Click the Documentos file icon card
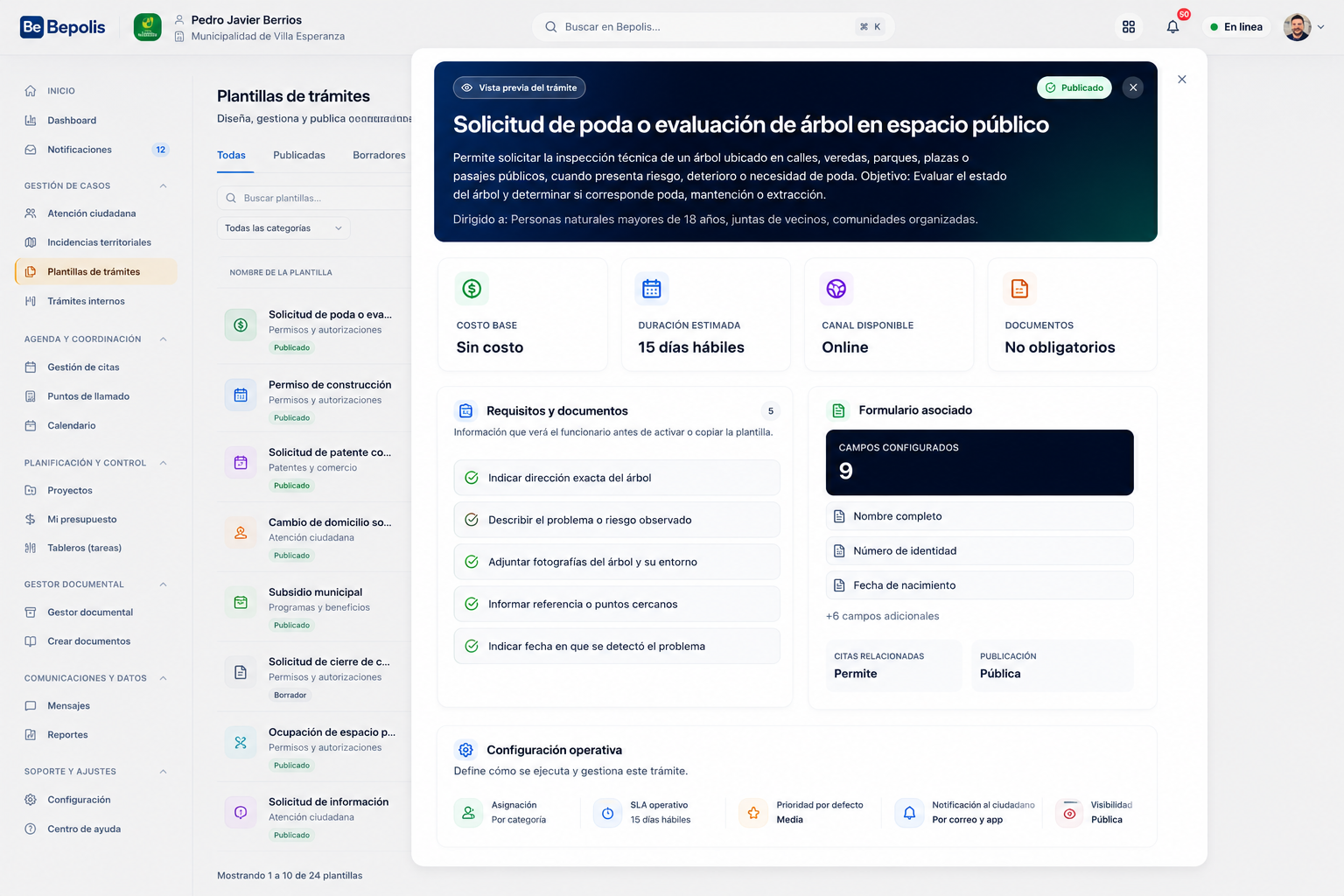The height and width of the screenshot is (896, 1344). [x=1019, y=289]
